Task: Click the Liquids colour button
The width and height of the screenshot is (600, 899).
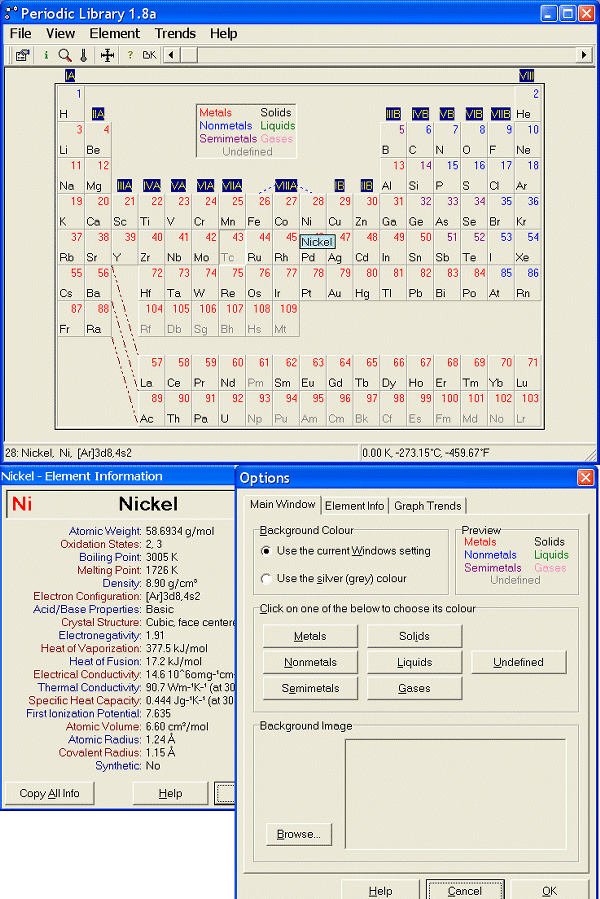Action: pyautogui.click(x=414, y=662)
